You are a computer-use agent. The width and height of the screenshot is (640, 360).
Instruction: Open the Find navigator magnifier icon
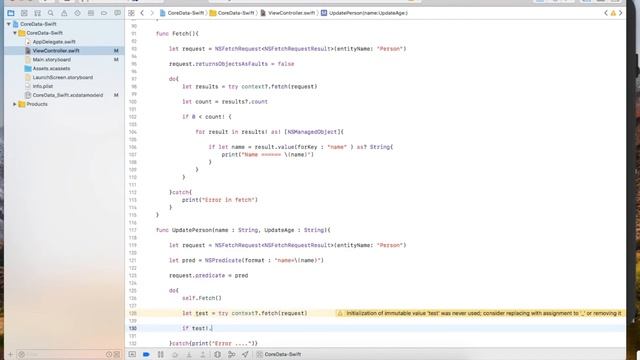(51, 13)
